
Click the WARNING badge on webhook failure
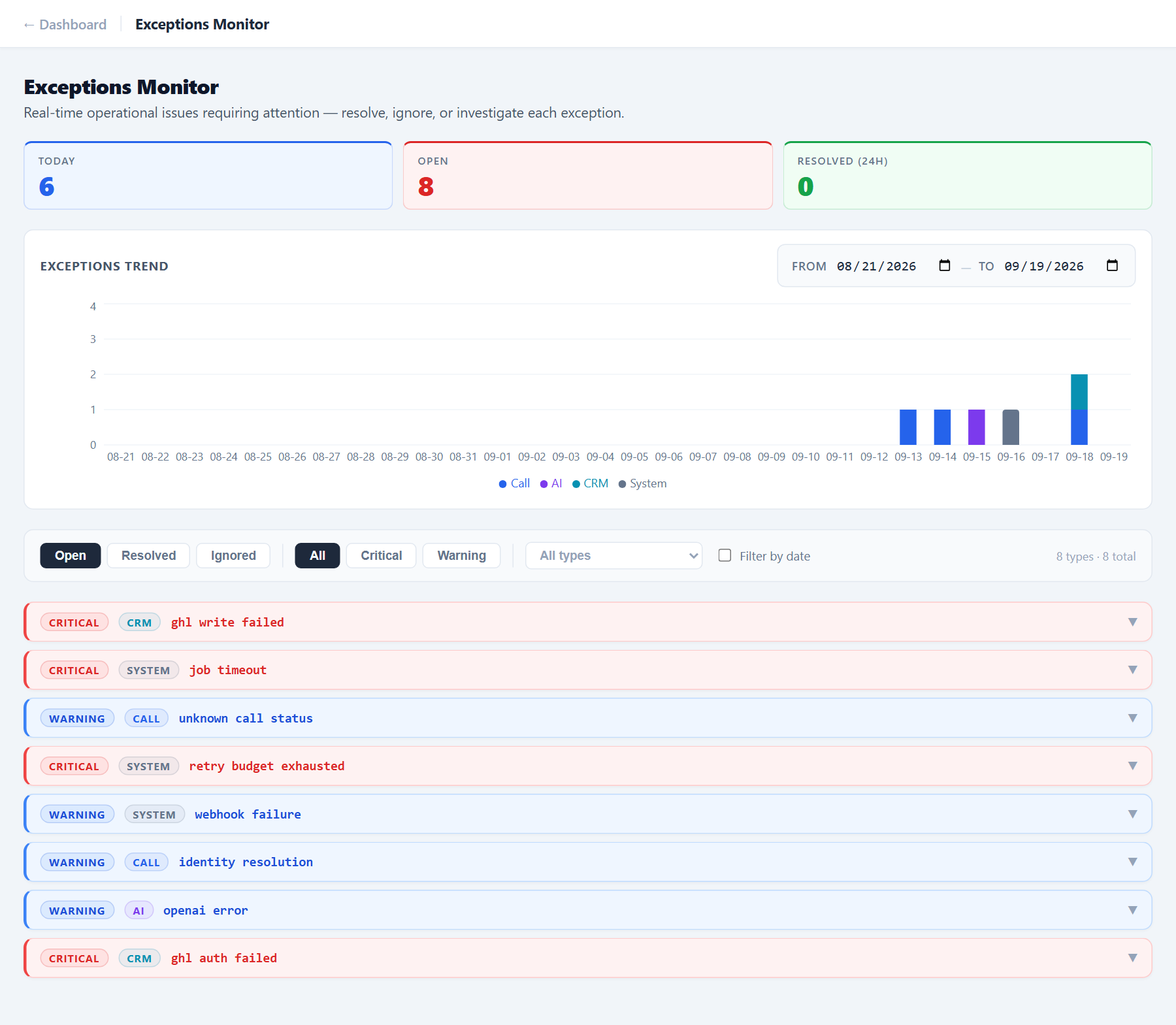point(77,815)
